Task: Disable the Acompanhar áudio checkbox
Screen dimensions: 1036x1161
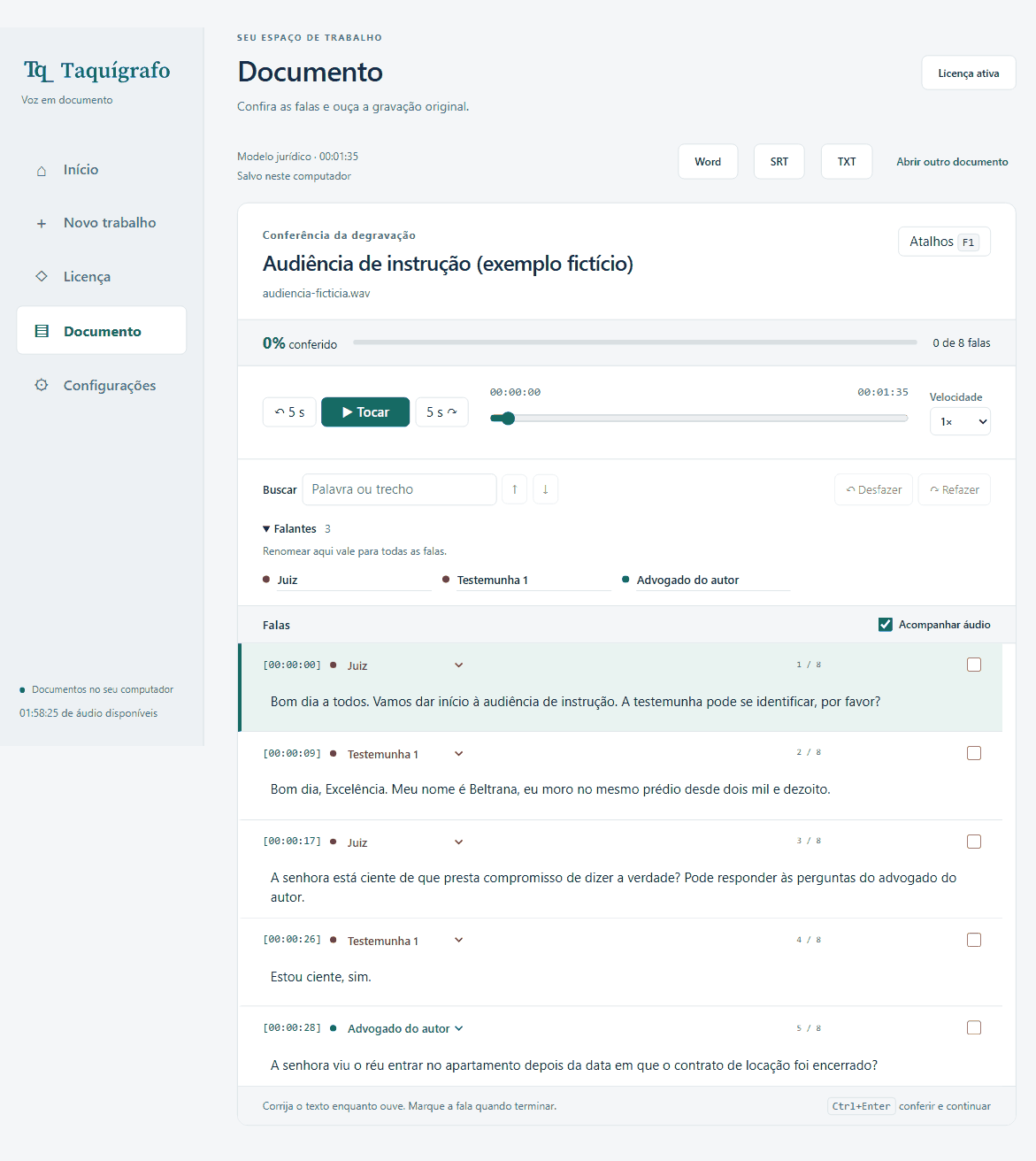Action: pos(886,625)
